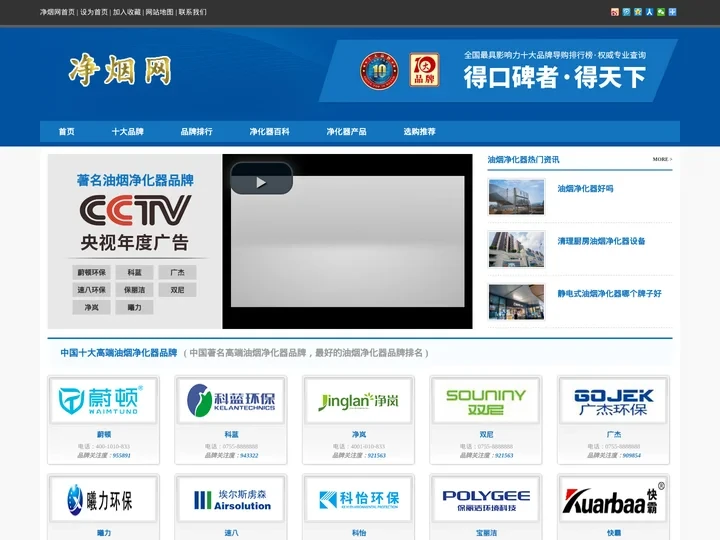Click the green WeChat share icon
The height and width of the screenshot is (540, 720).
coord(661,12)
